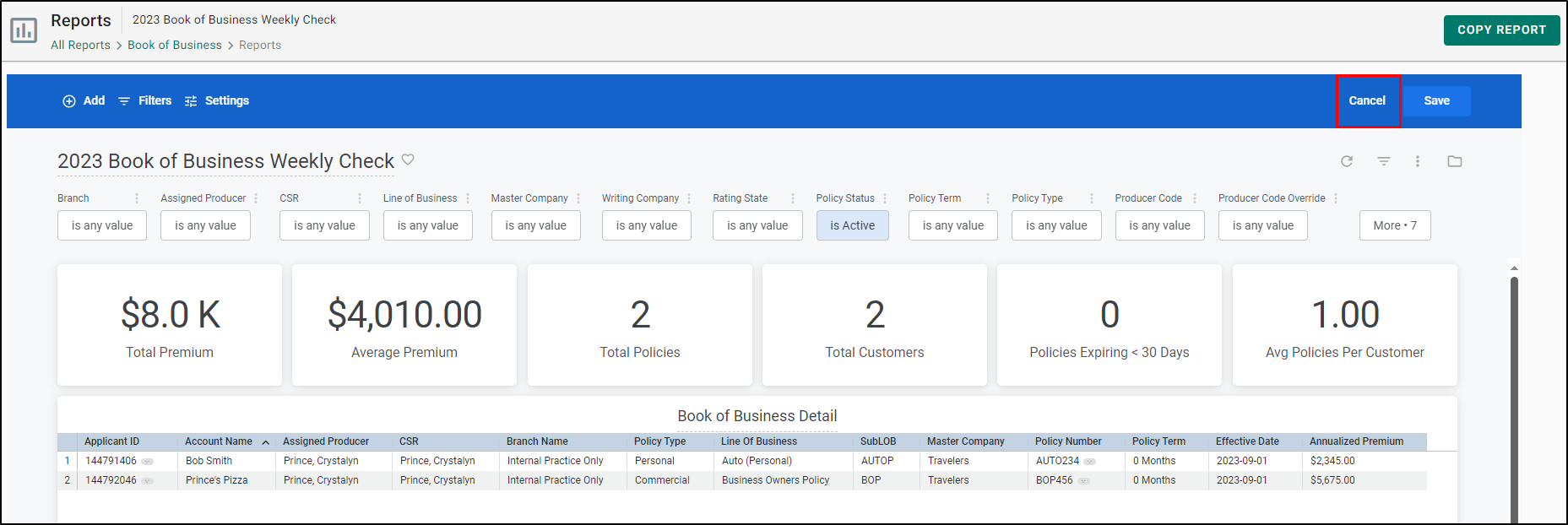The image size is (1568, 525).
Task: Click link icon beside policy BOP456
Action: point(1084,481)
